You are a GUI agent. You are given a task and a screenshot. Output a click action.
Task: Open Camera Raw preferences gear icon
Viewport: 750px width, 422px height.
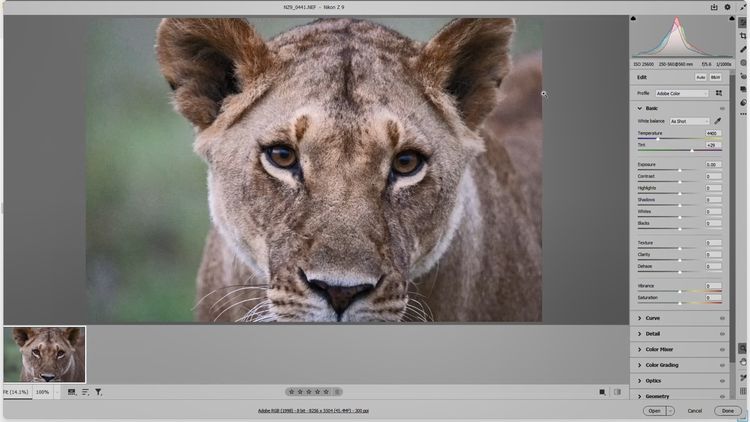(729, 6)
